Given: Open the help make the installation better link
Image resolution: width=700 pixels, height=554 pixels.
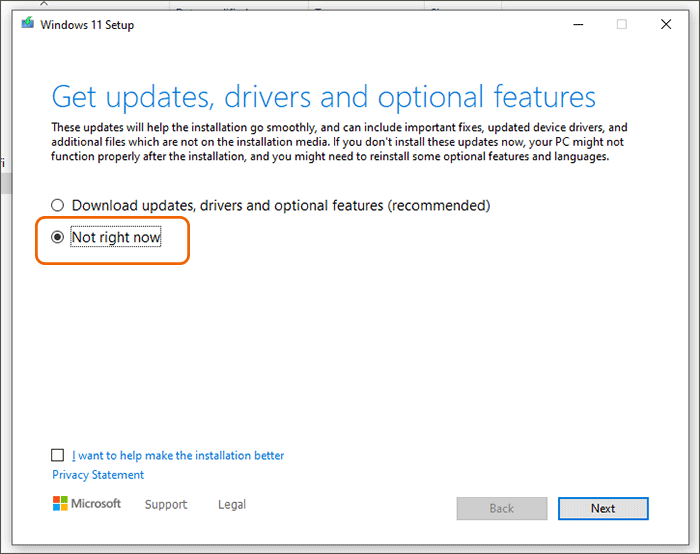Looking at the screenshot, I should [178, 455].
